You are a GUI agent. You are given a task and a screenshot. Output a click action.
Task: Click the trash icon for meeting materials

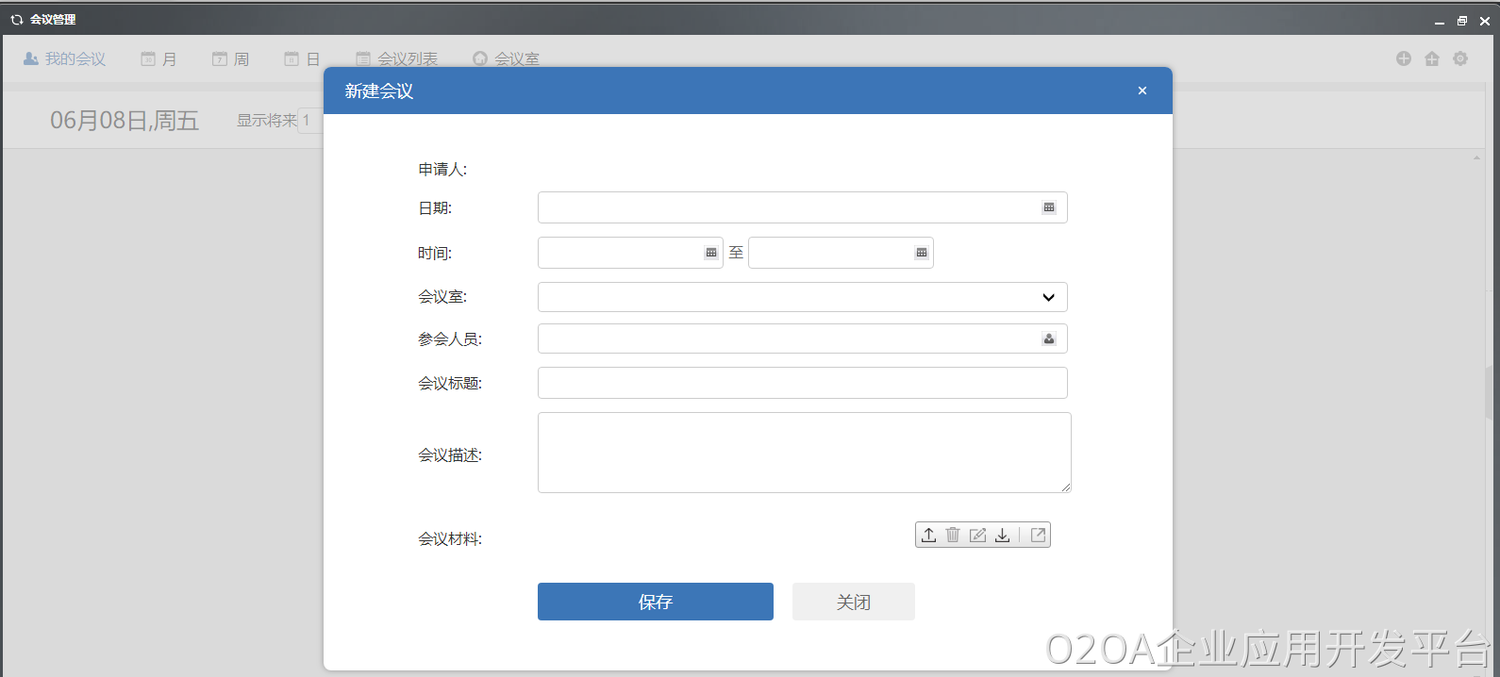pos(953,535)
